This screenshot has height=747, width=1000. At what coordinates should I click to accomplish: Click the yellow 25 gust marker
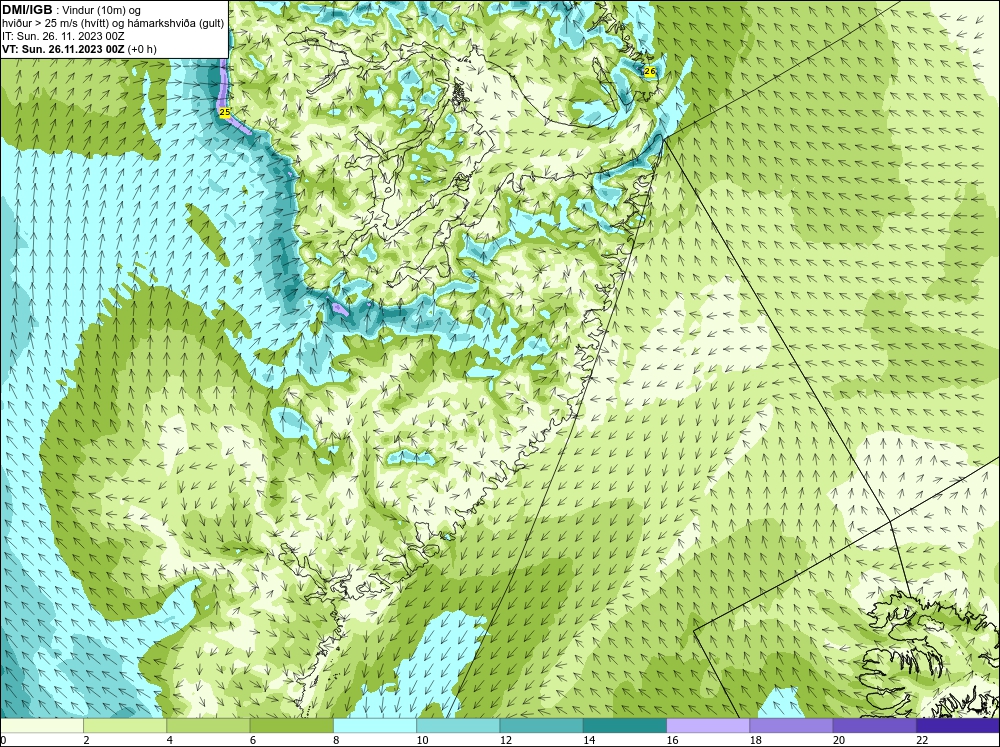pos(224,112)
